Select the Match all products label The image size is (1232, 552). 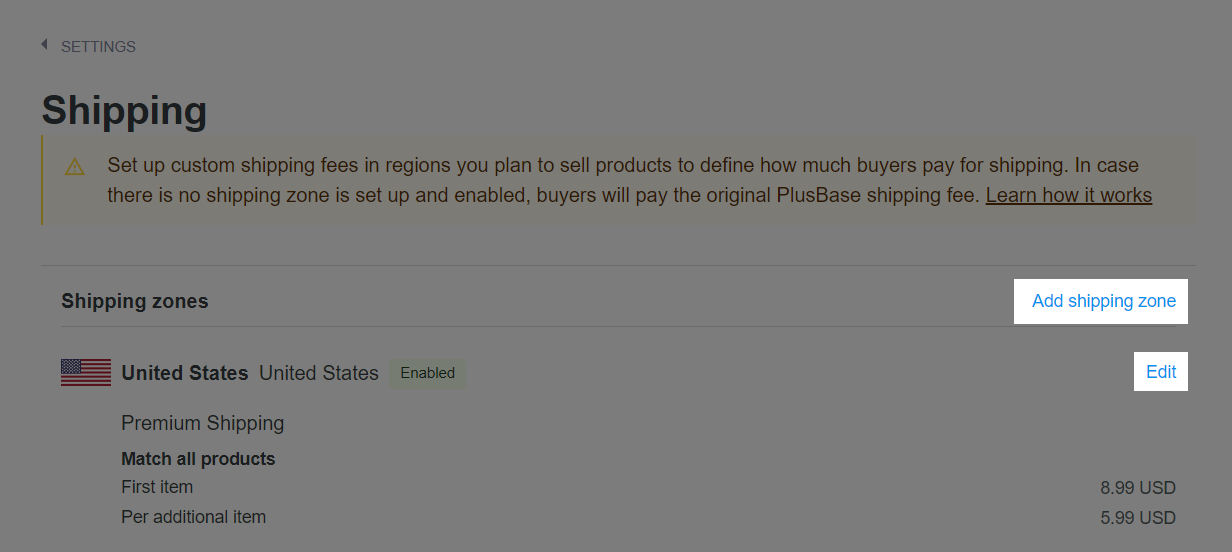coord(198,459)
